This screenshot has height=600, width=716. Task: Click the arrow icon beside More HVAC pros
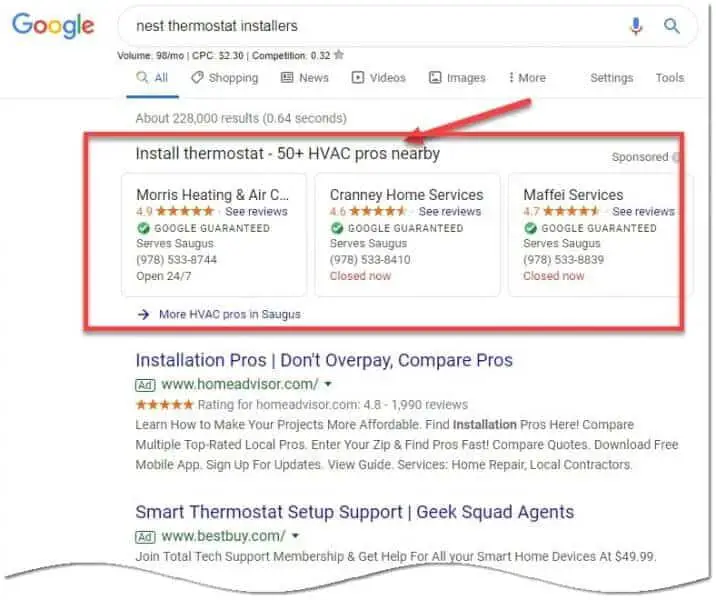[143, 315]
